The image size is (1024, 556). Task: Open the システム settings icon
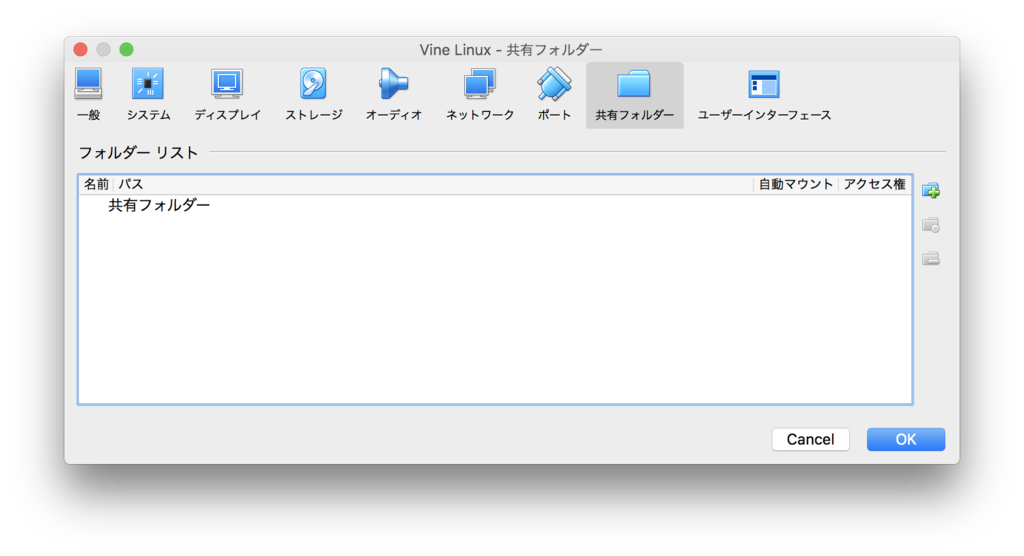pyautogui.click(x=148, y=95)
